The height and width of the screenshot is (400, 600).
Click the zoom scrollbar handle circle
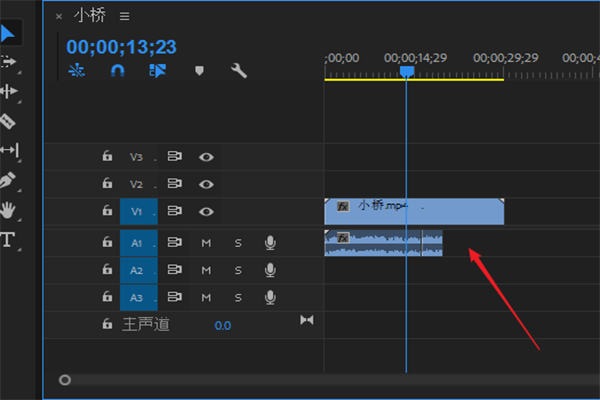tap(65, 380)
